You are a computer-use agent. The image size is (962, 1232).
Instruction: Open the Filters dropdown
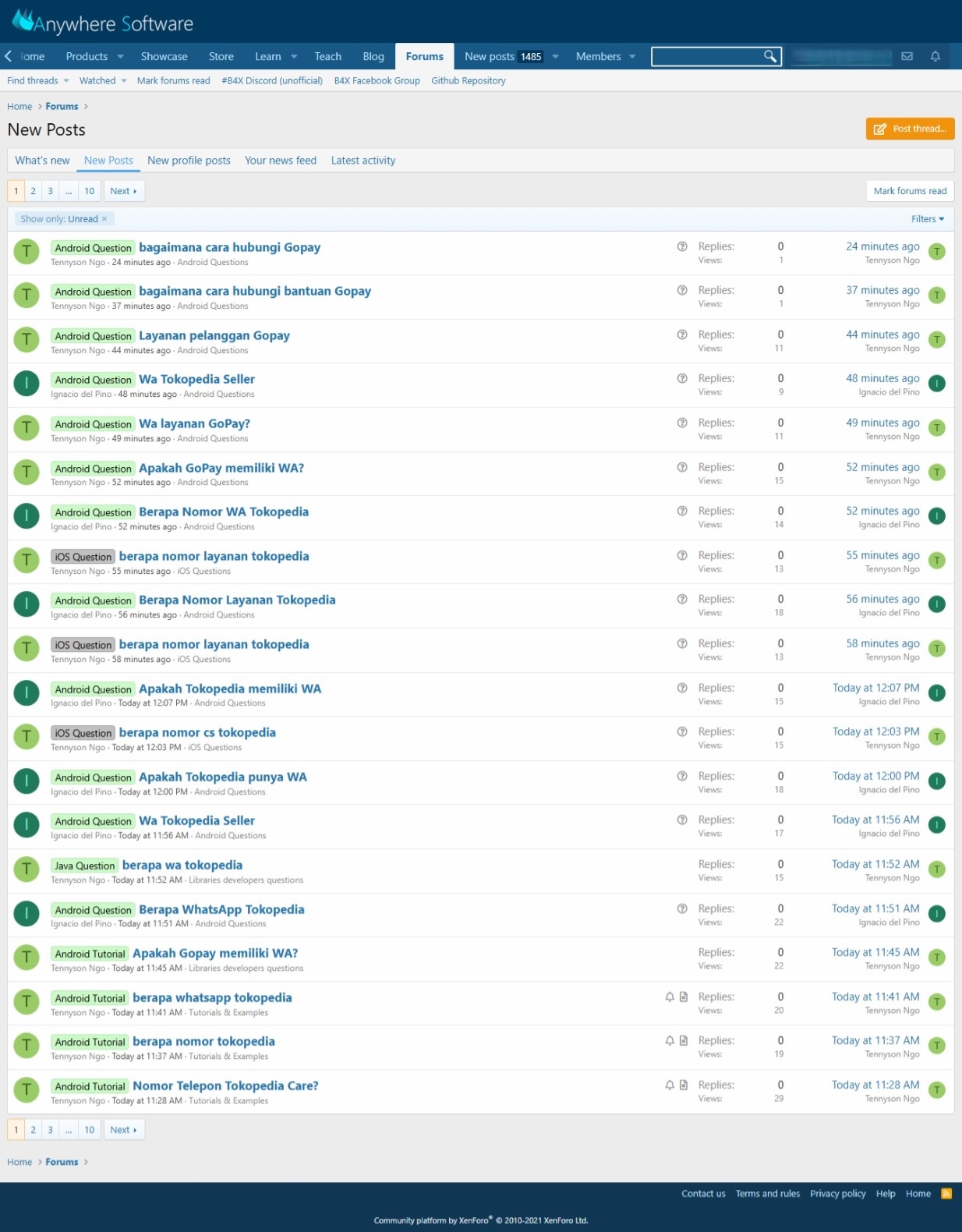point(928,219)
